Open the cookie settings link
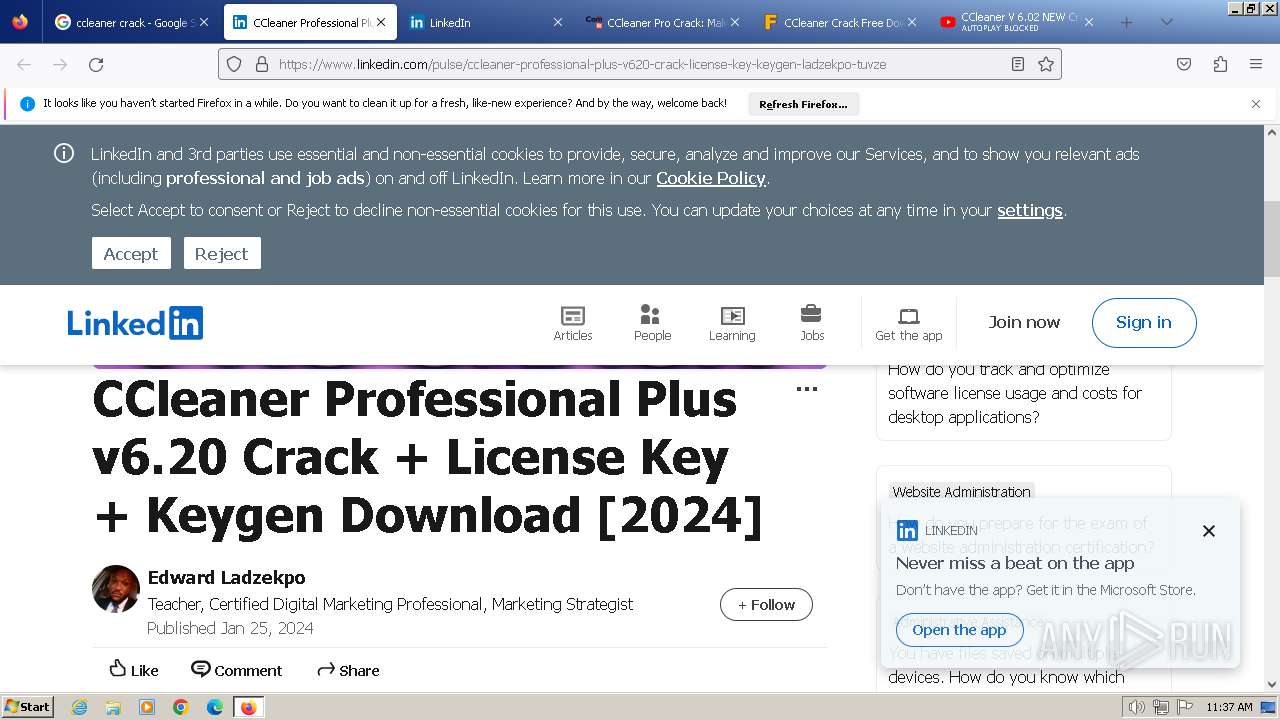Image resolution: width=1280 pixels, height=720 pixels. tap(1030, 210)
